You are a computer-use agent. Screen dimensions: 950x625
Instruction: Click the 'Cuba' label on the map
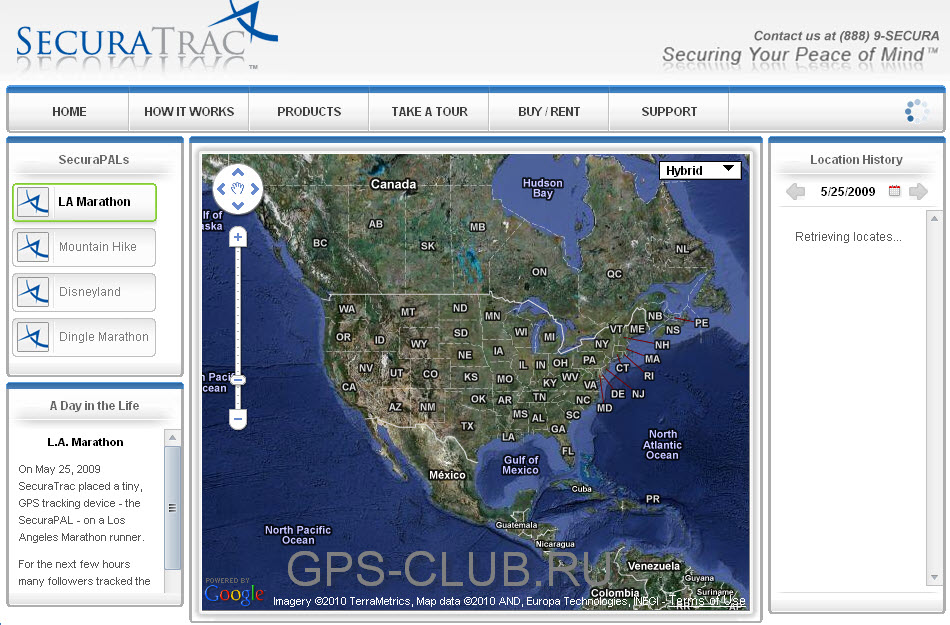(x=582, y=489)
